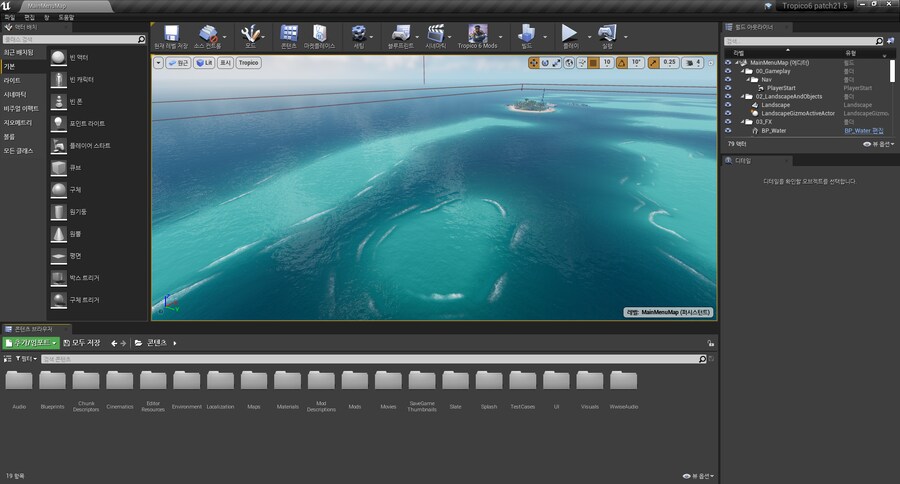The width and height of the screenshot is (900, 484).
Task: Open the Settings gear icon in toolbar
Action: pyautogui.click(x=359, y=34)
